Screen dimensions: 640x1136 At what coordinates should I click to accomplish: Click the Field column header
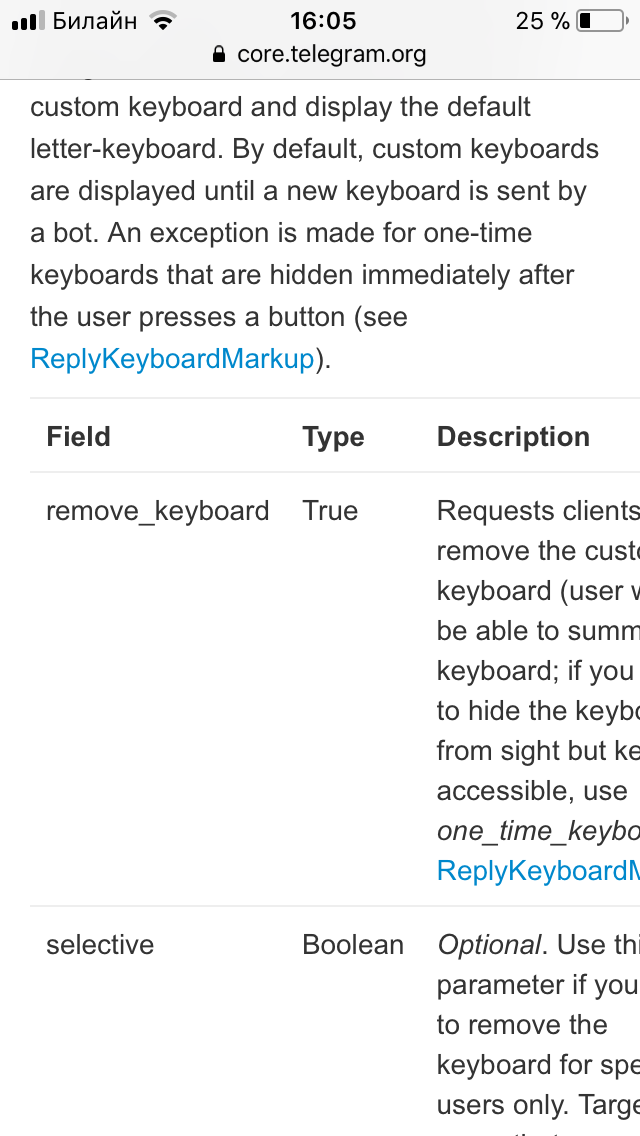(x=78, y=437)
